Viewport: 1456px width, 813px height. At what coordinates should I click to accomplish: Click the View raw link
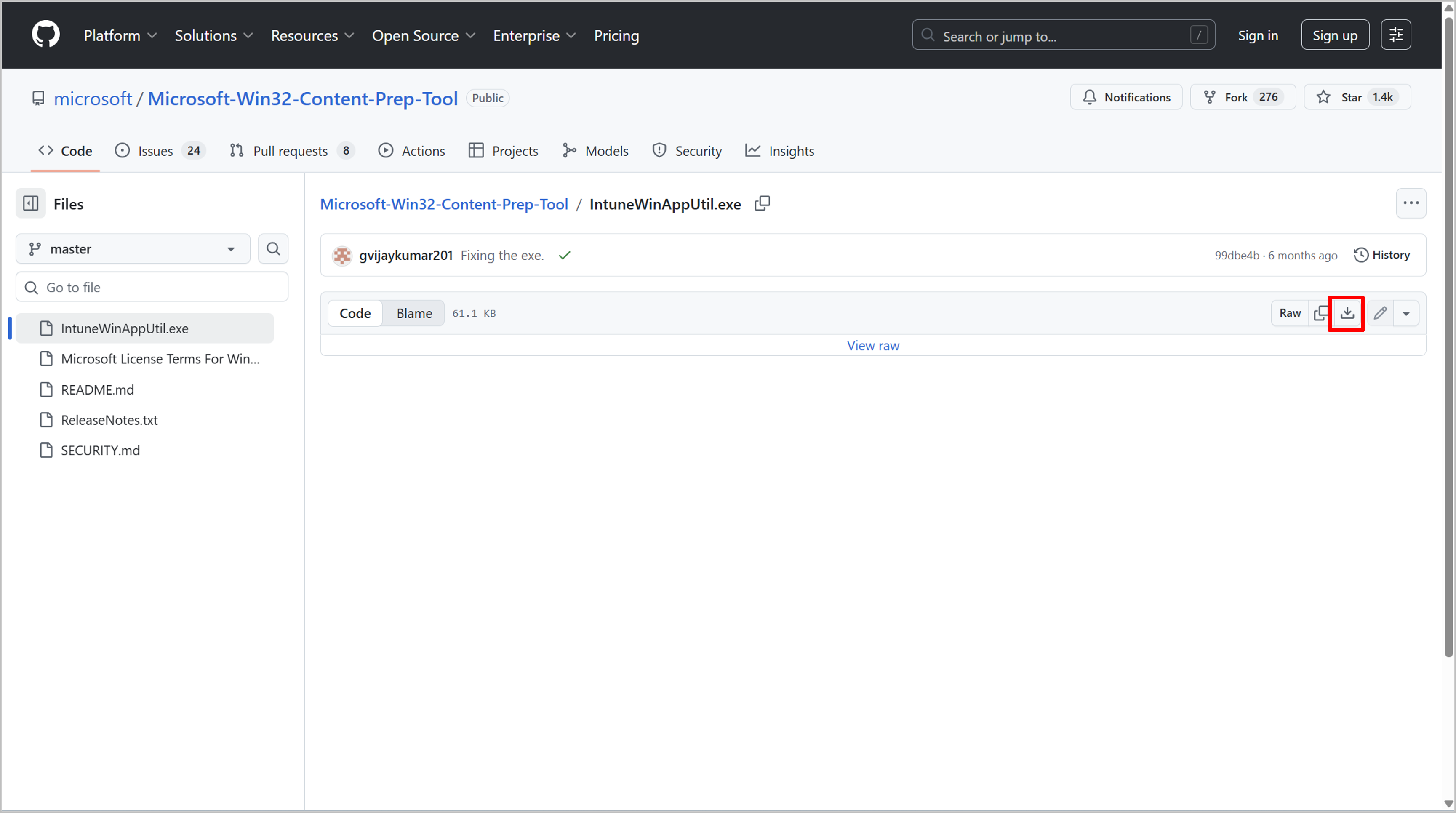(x=872, y=345)
